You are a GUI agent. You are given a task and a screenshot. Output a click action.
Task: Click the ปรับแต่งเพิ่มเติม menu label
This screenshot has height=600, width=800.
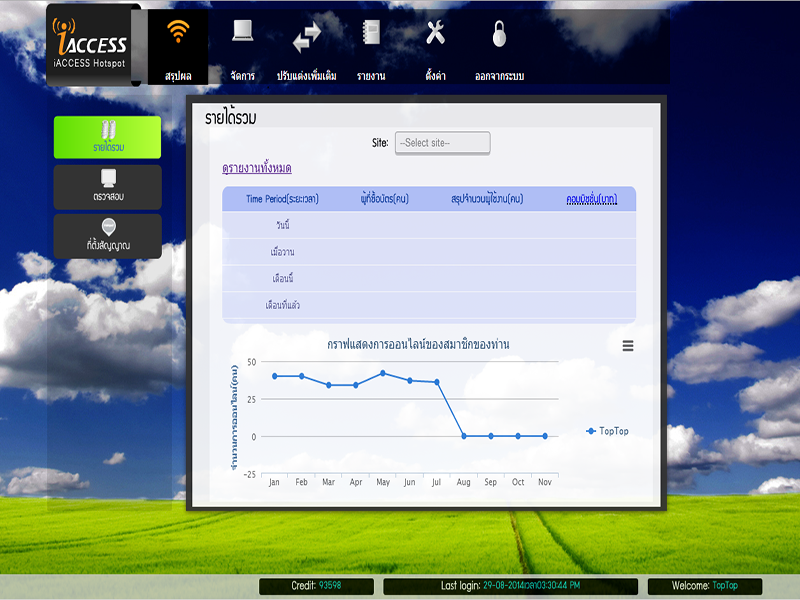[x=307, y=76]
